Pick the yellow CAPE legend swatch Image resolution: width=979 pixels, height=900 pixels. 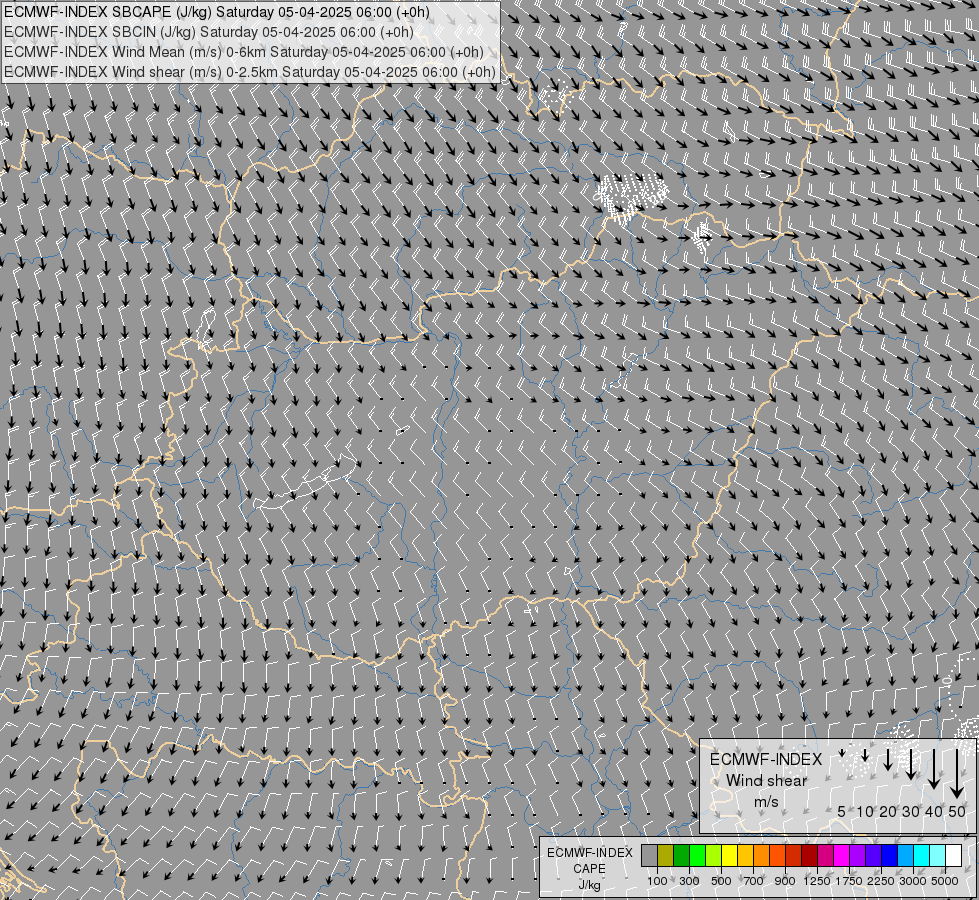pyautogui.click(x=729, y=856)
